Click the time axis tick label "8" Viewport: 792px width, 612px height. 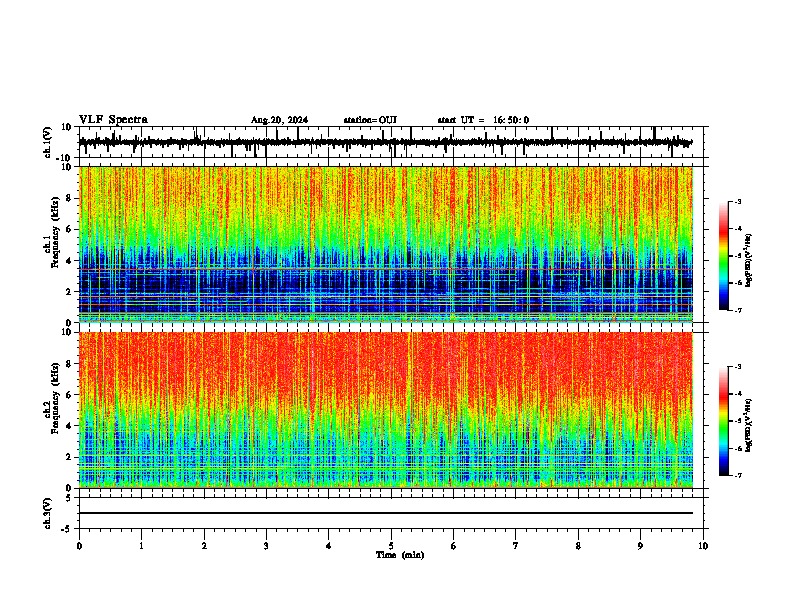pyautogui.click(x=578, y=546)
